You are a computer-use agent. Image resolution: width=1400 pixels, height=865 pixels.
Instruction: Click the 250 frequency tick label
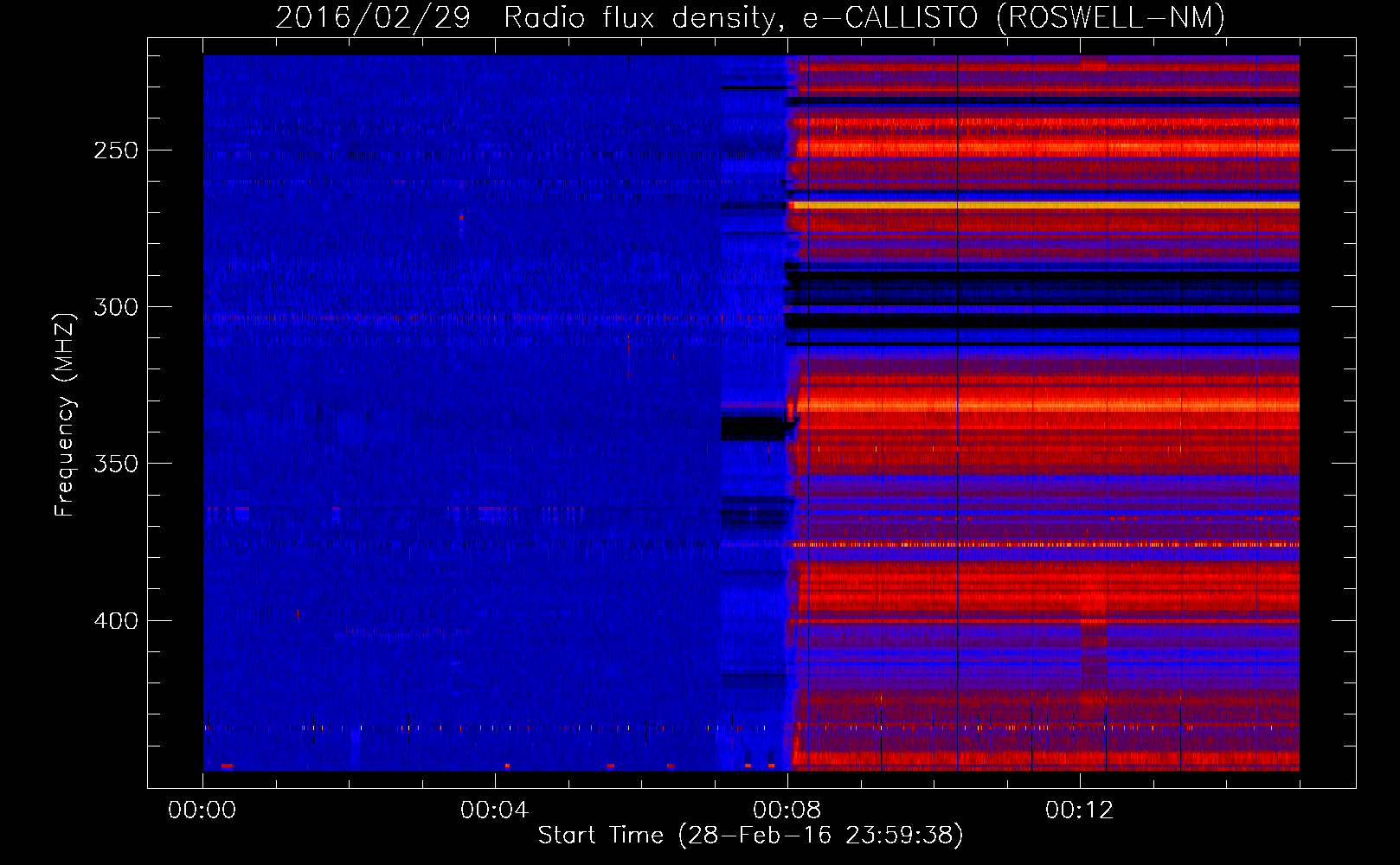[x=116, y=151]
